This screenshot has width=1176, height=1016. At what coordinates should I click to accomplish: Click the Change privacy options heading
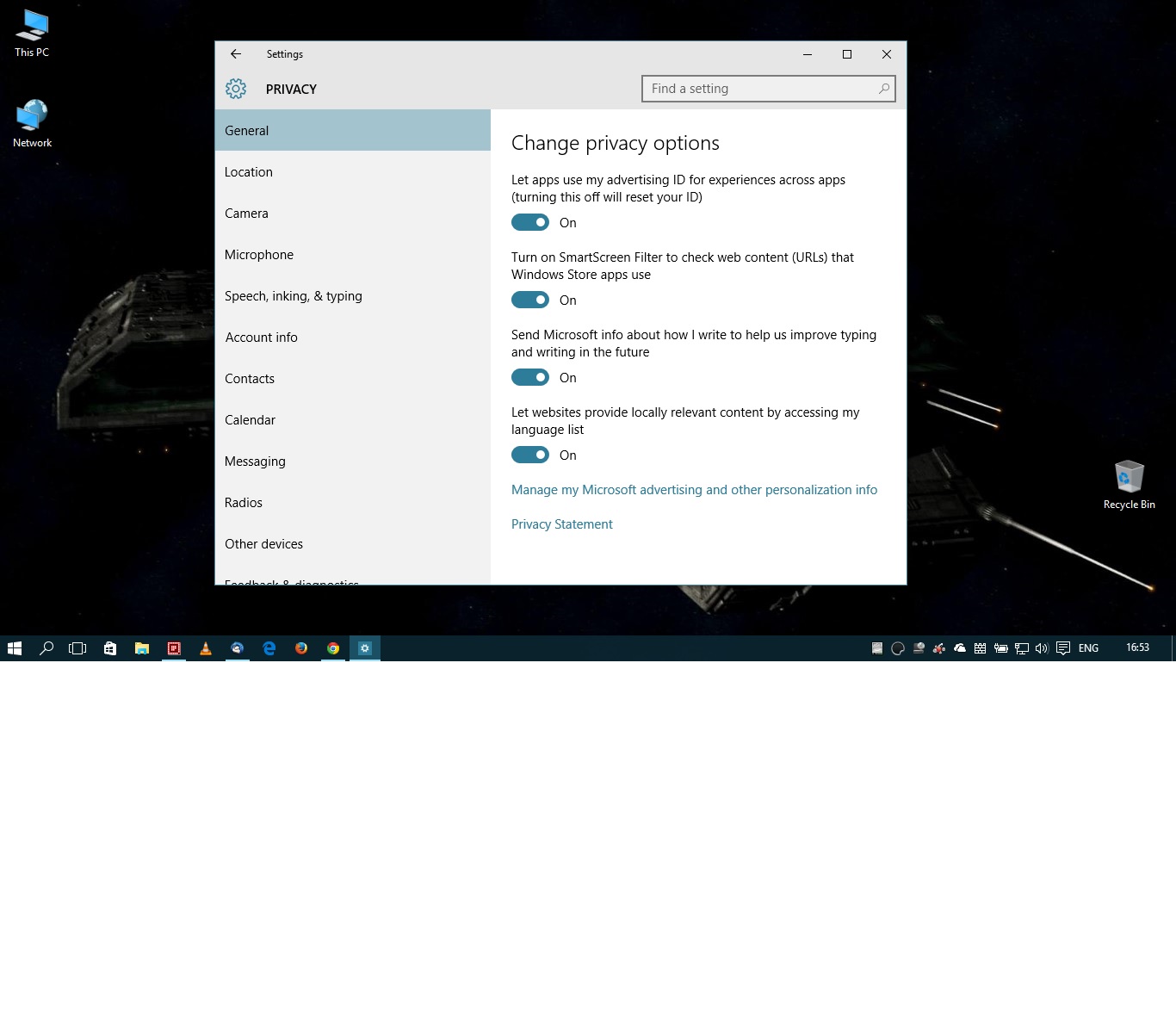616,143
